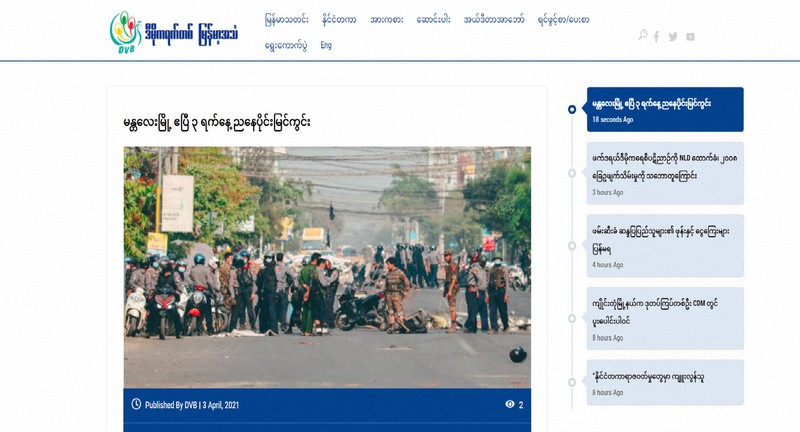The height and width of the screenshot is (432, 800).
Task: Click the article headline above the photo
Action: [x=216, y=122]
